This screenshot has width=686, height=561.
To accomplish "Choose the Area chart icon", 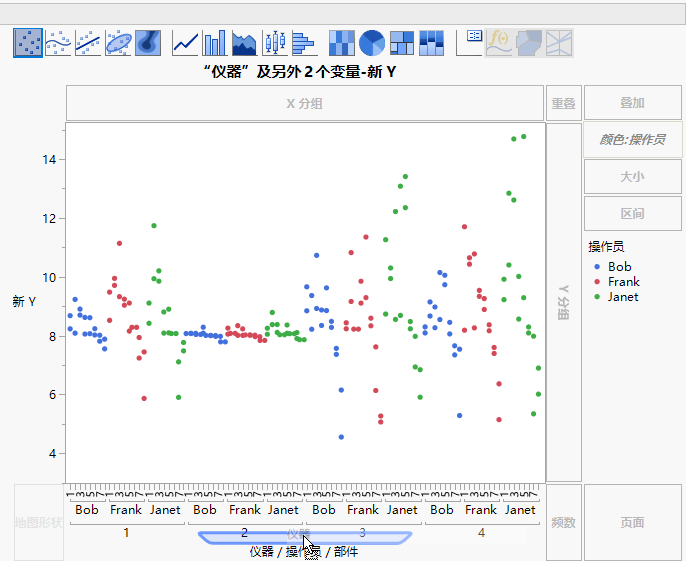I will (244, 42).
